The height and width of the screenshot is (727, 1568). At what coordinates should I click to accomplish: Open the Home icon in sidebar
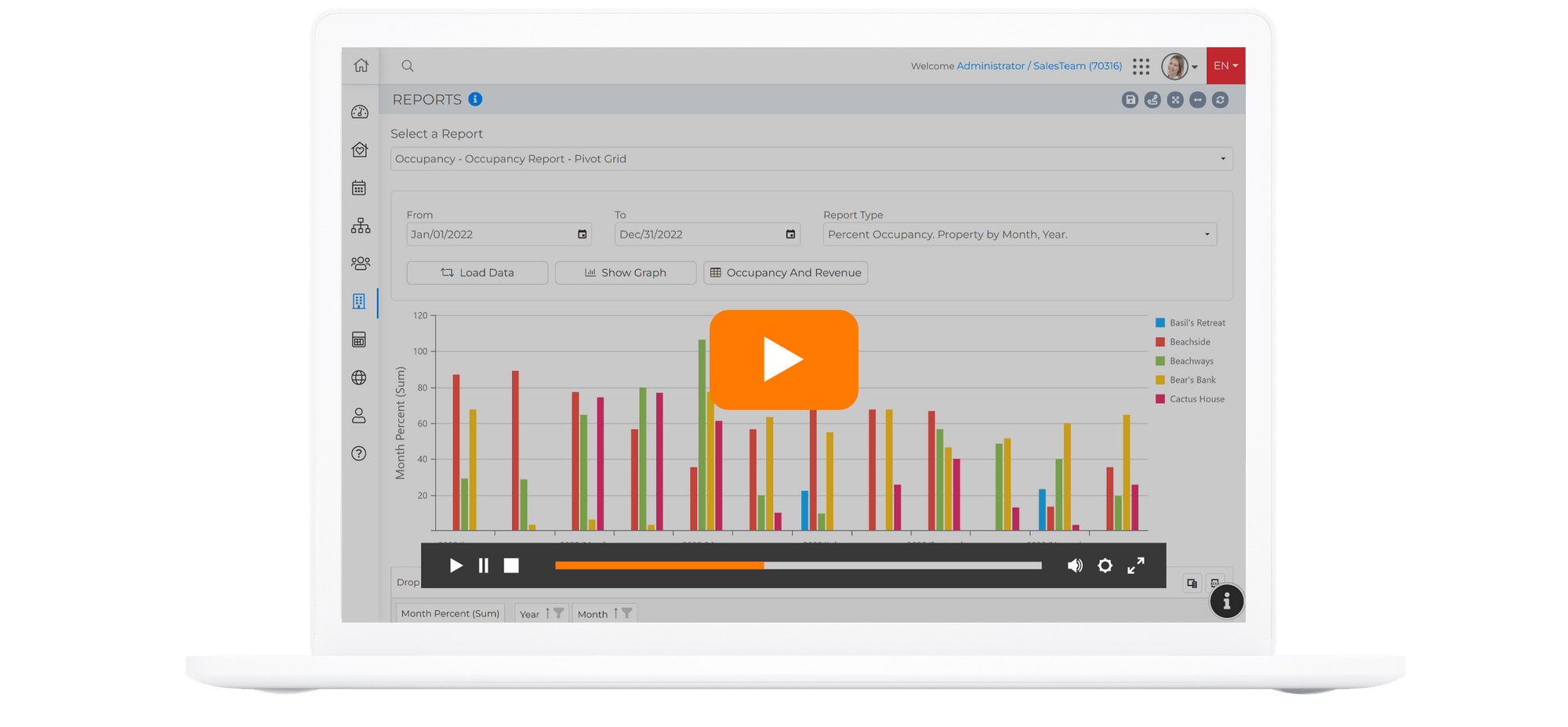click(x=361, y=65)
